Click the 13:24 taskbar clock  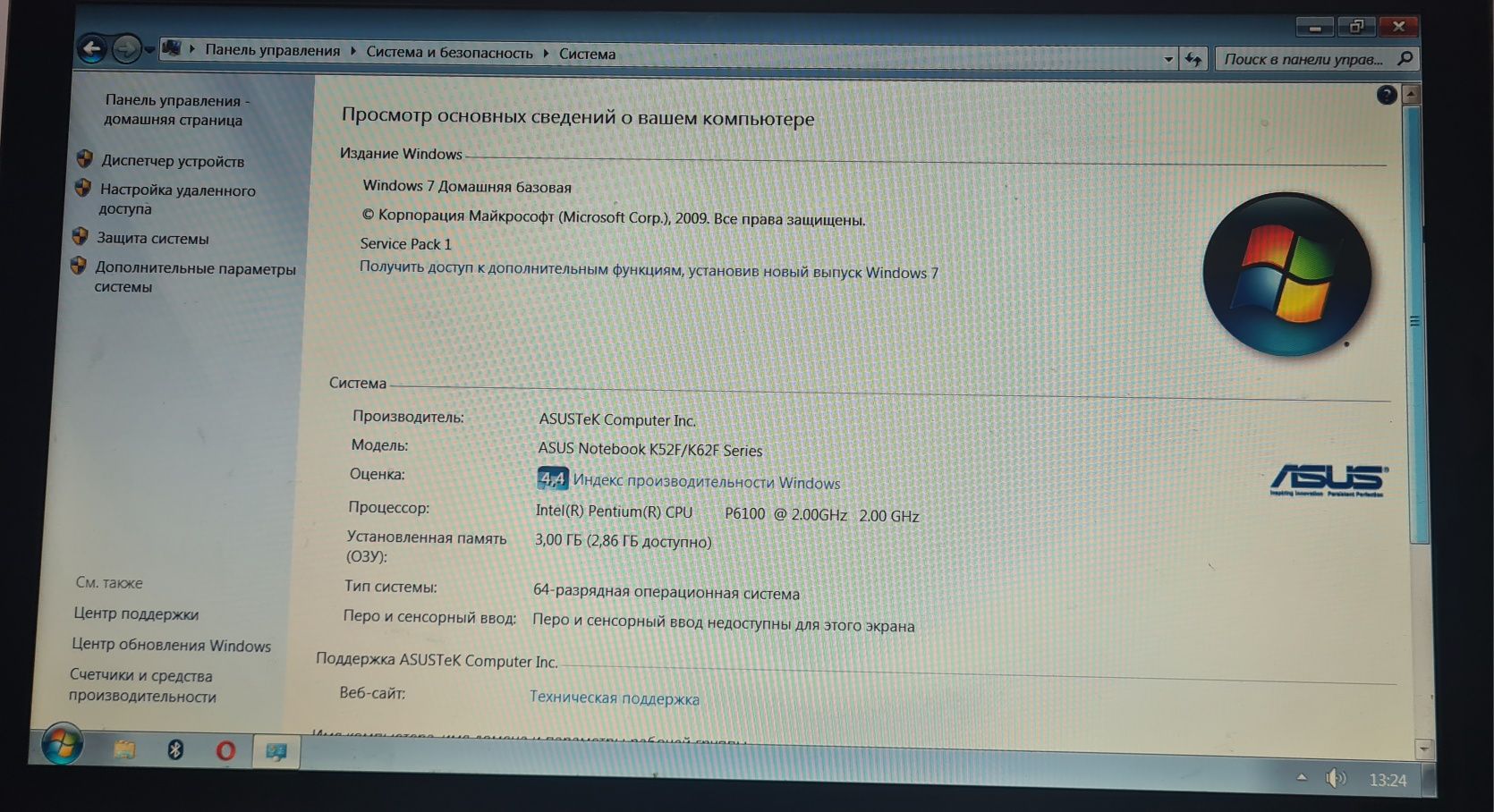pyautogui.click(x=1388, y=780)
